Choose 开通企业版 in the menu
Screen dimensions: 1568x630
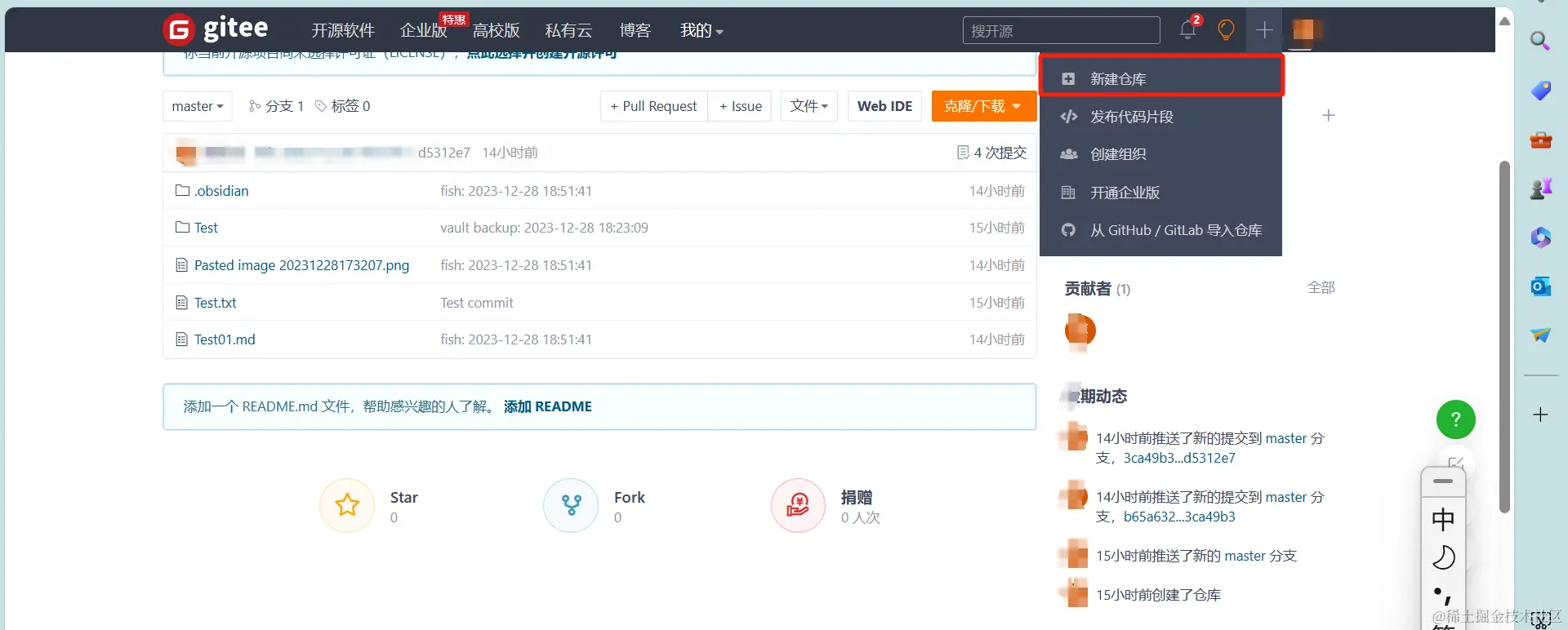point(1161,193)
